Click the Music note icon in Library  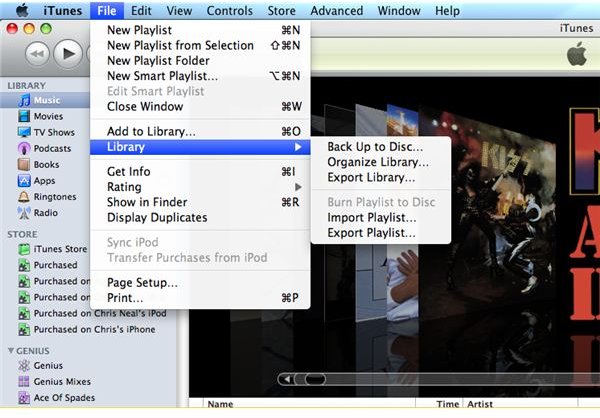(x=24, y=100)
